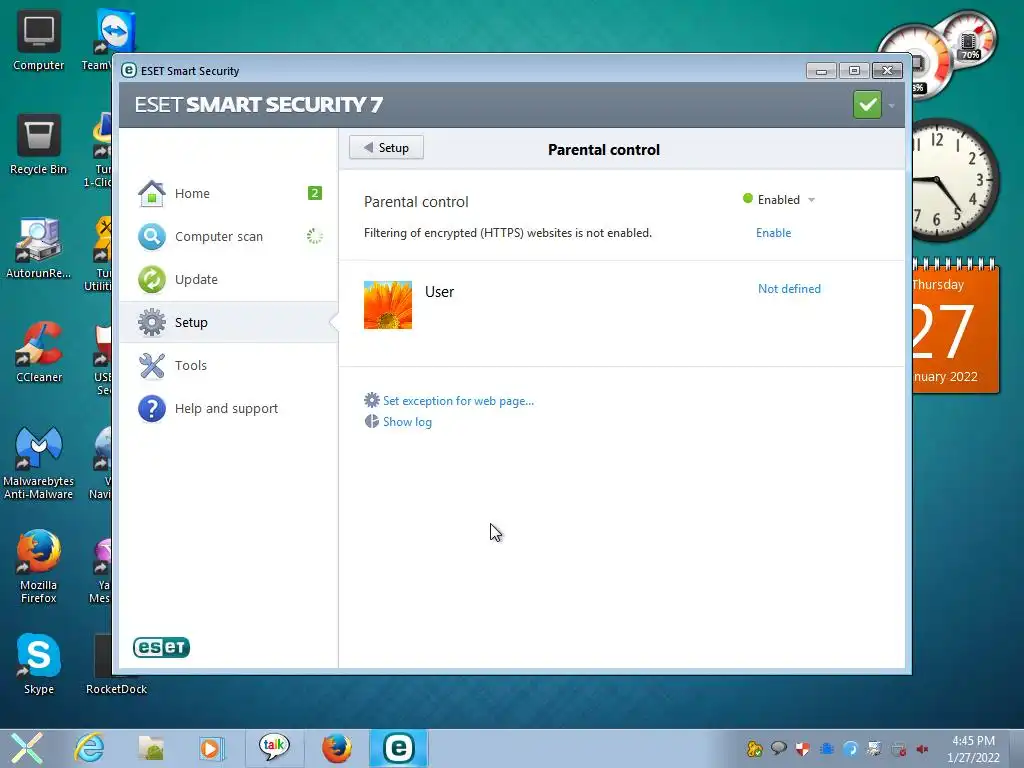This screenshot has width=1024, height=768.
Task: Open the Recycle Bin desktop icon
Action: (39, 144)
